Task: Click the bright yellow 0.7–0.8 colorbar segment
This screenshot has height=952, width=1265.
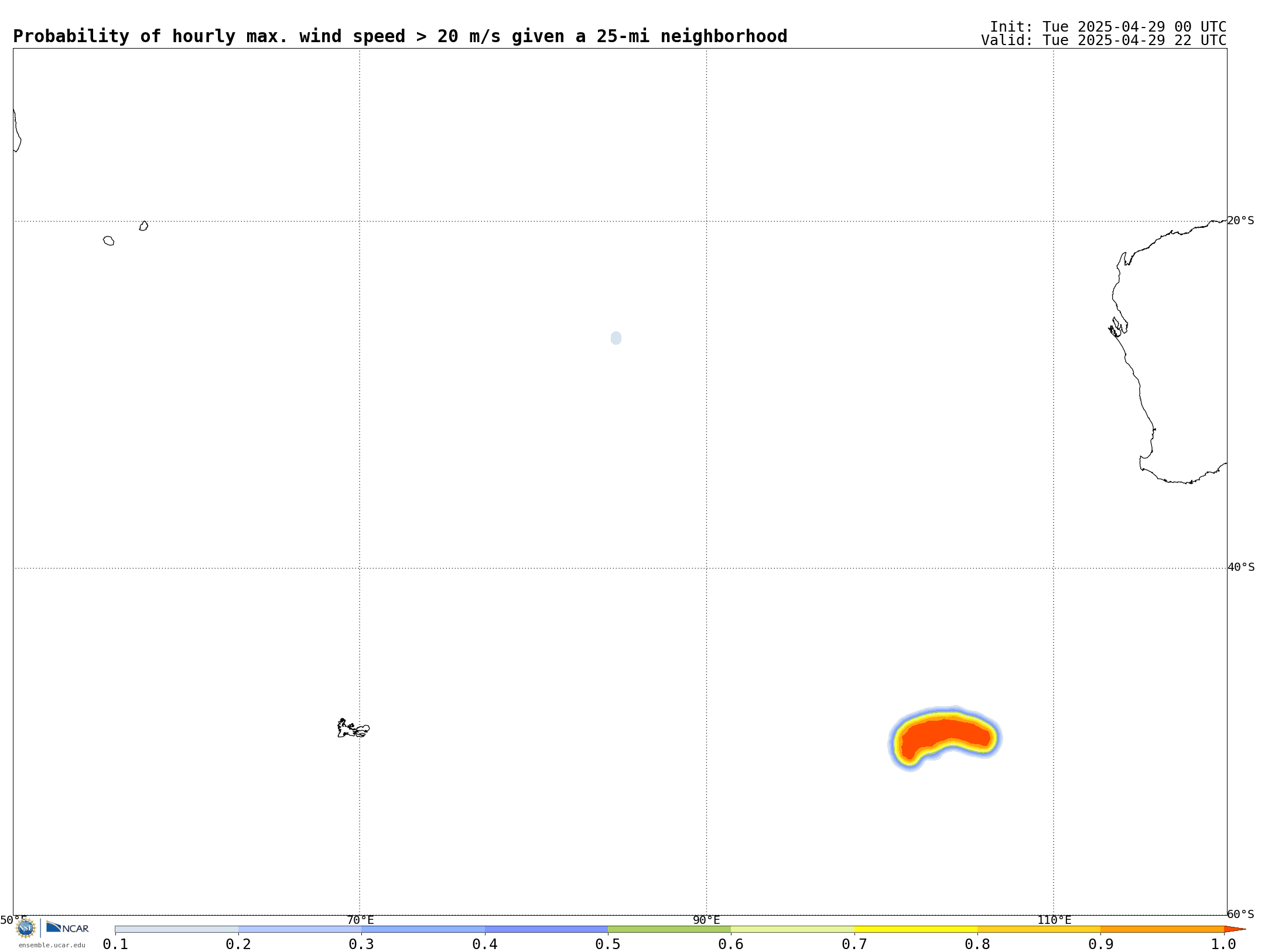Action: tap(916, 929)
